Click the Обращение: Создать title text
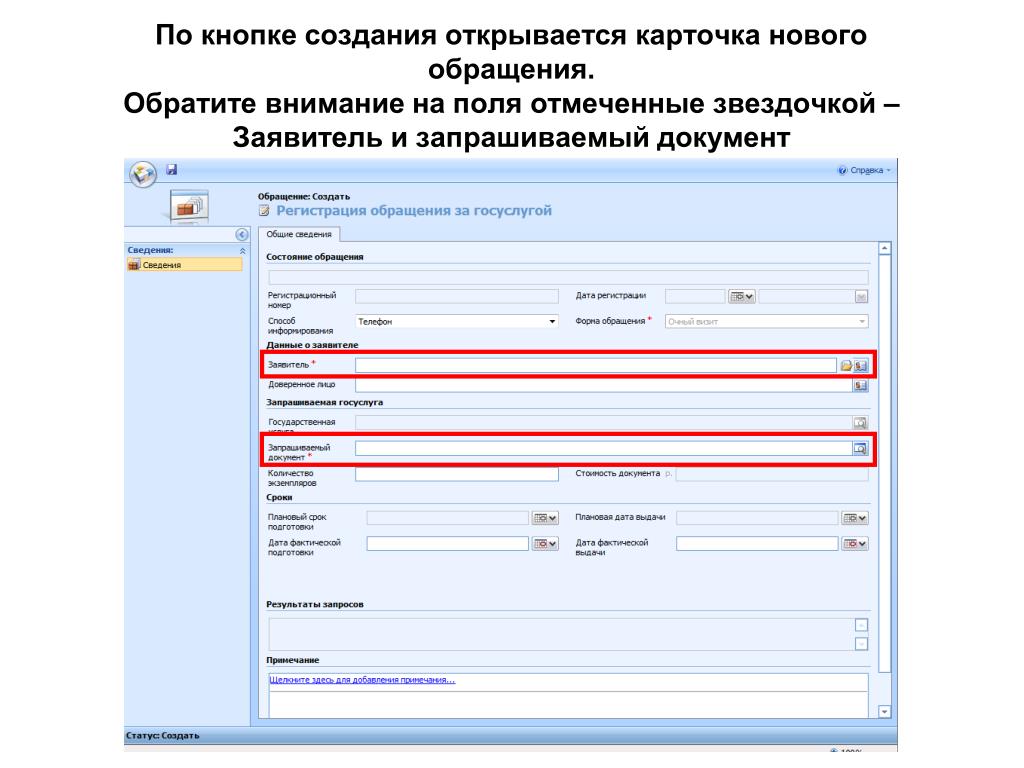 tap(304, 197)
